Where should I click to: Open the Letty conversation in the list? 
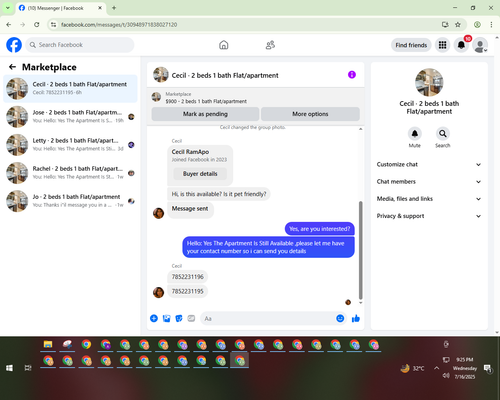(70, 145)
